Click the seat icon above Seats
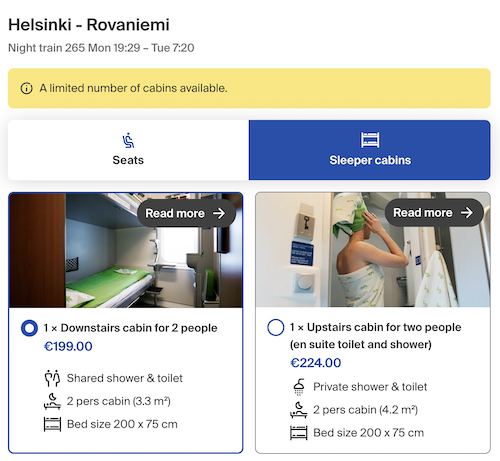The width and height of the screenshot is (500, 461). point(128,140)
